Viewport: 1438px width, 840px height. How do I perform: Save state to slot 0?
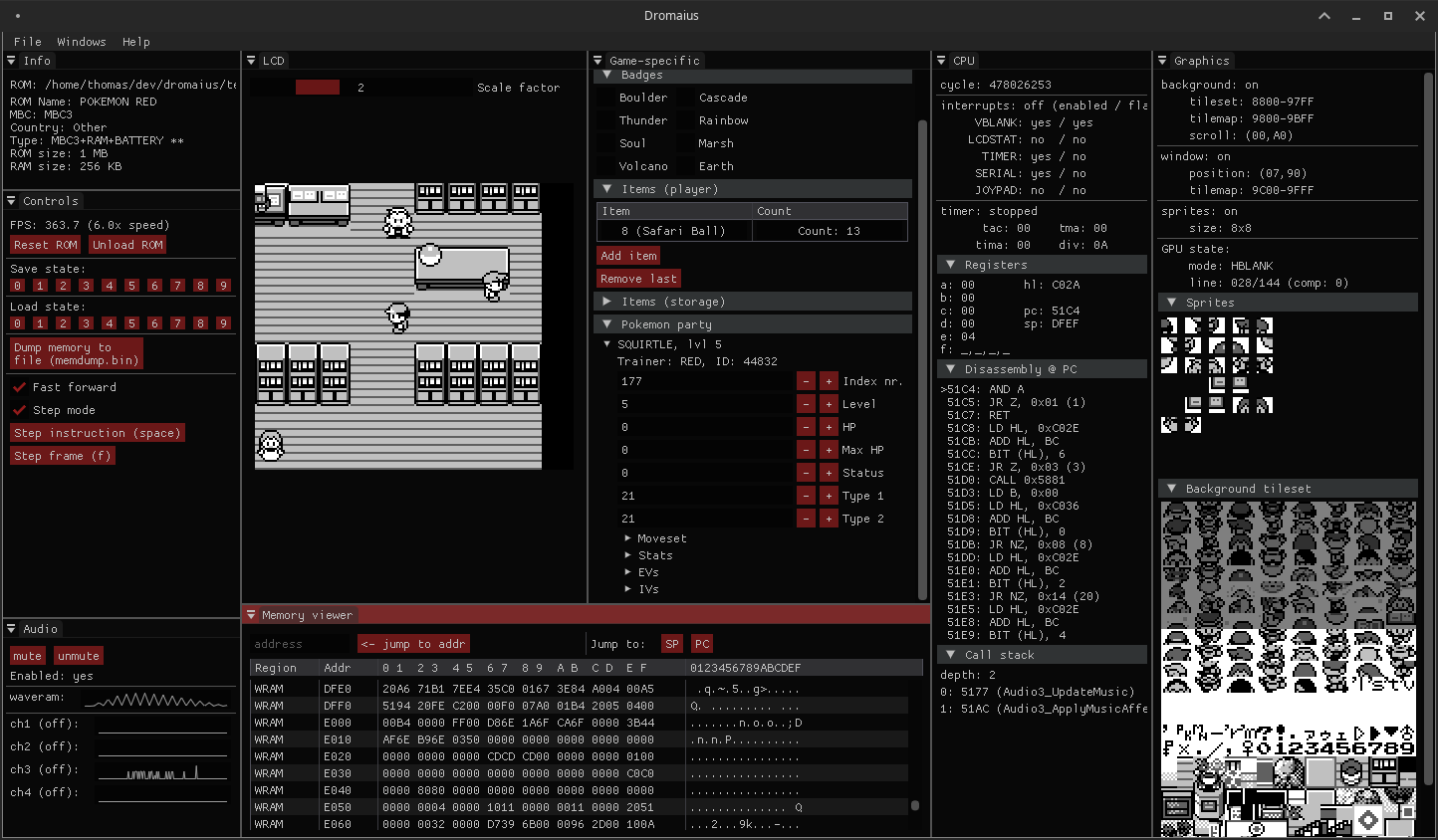click(17, 286)
